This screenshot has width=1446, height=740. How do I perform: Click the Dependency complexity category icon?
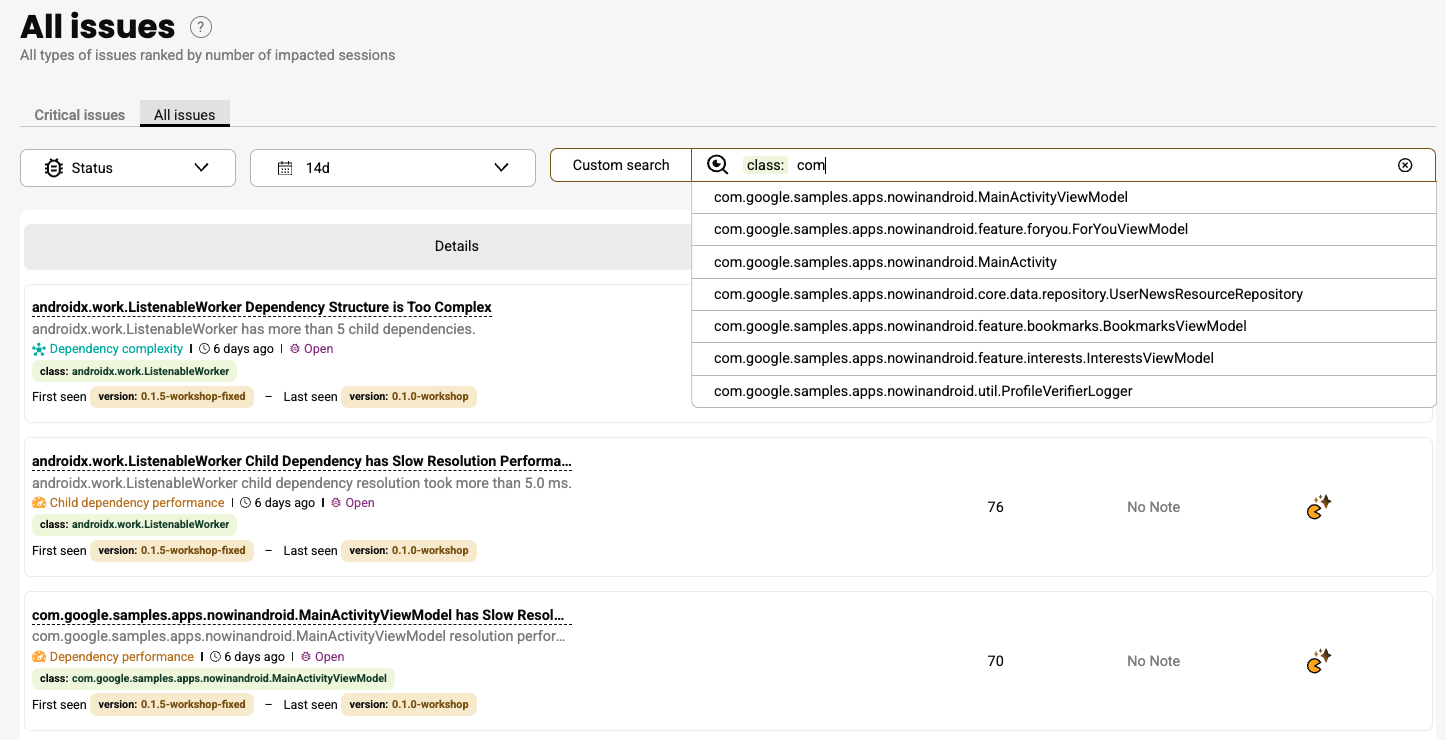coord(39,349)
